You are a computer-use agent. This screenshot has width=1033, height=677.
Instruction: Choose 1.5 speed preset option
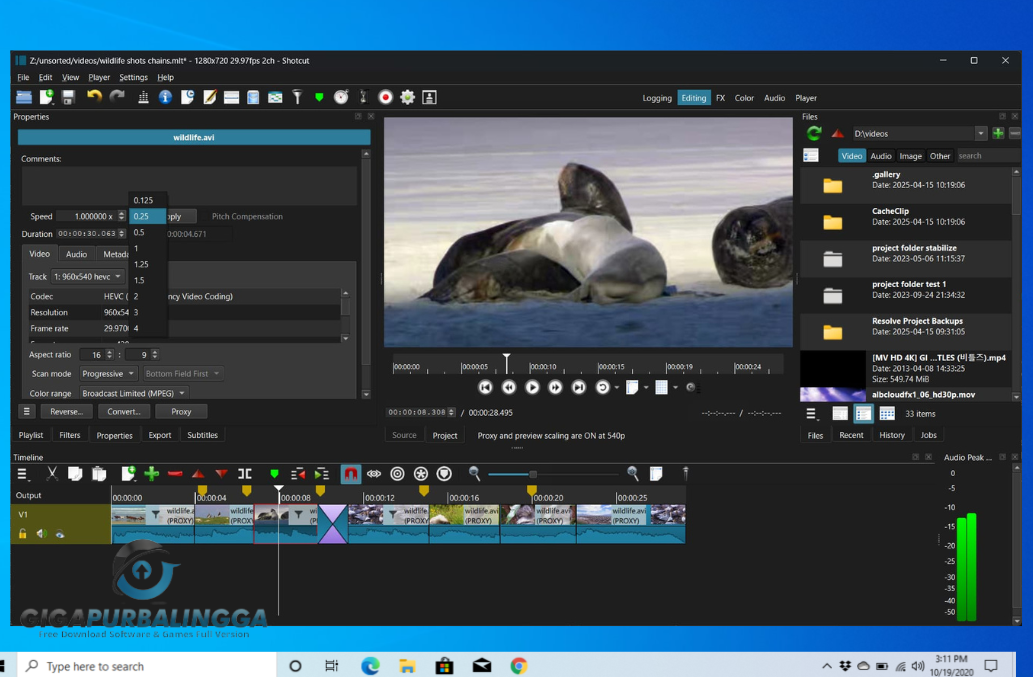pyautogui.click(x=148, y=280)
